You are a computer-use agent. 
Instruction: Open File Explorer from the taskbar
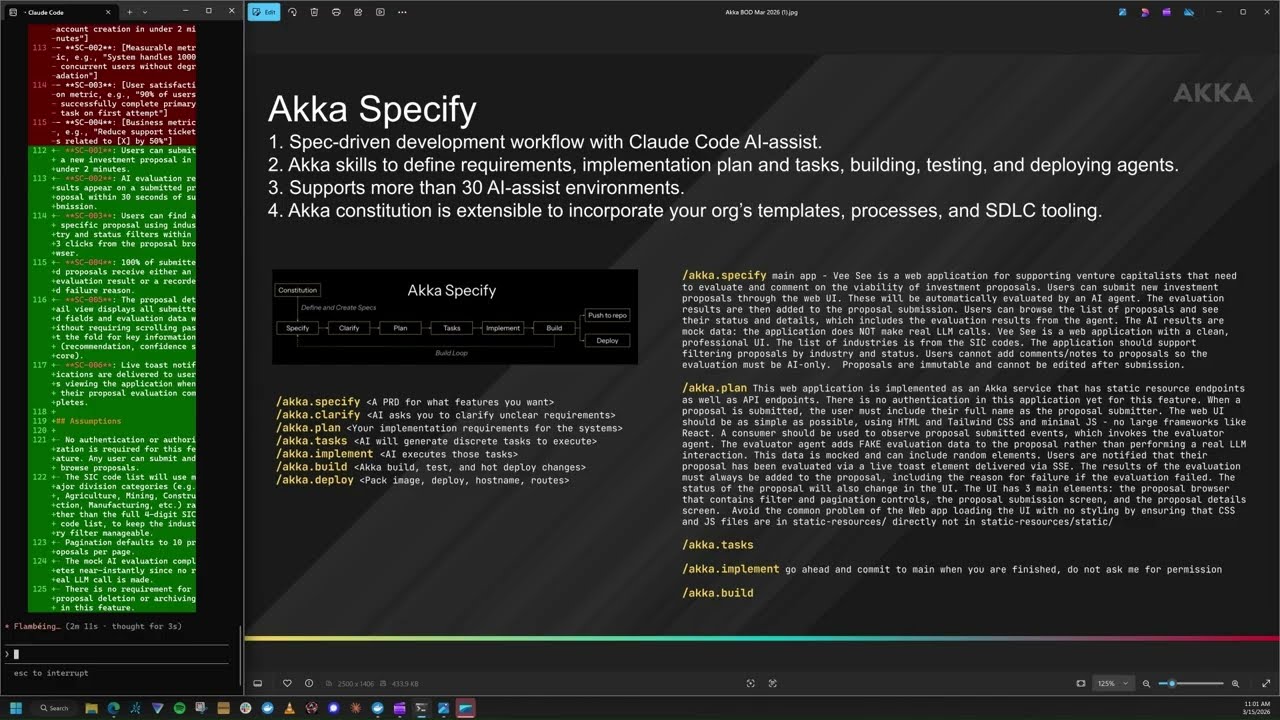point(91,708)
